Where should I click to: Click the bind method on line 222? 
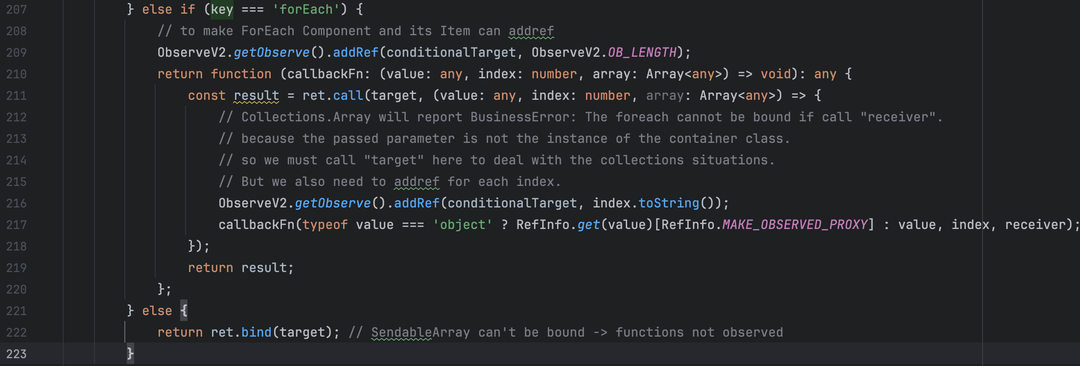point(257,332)
